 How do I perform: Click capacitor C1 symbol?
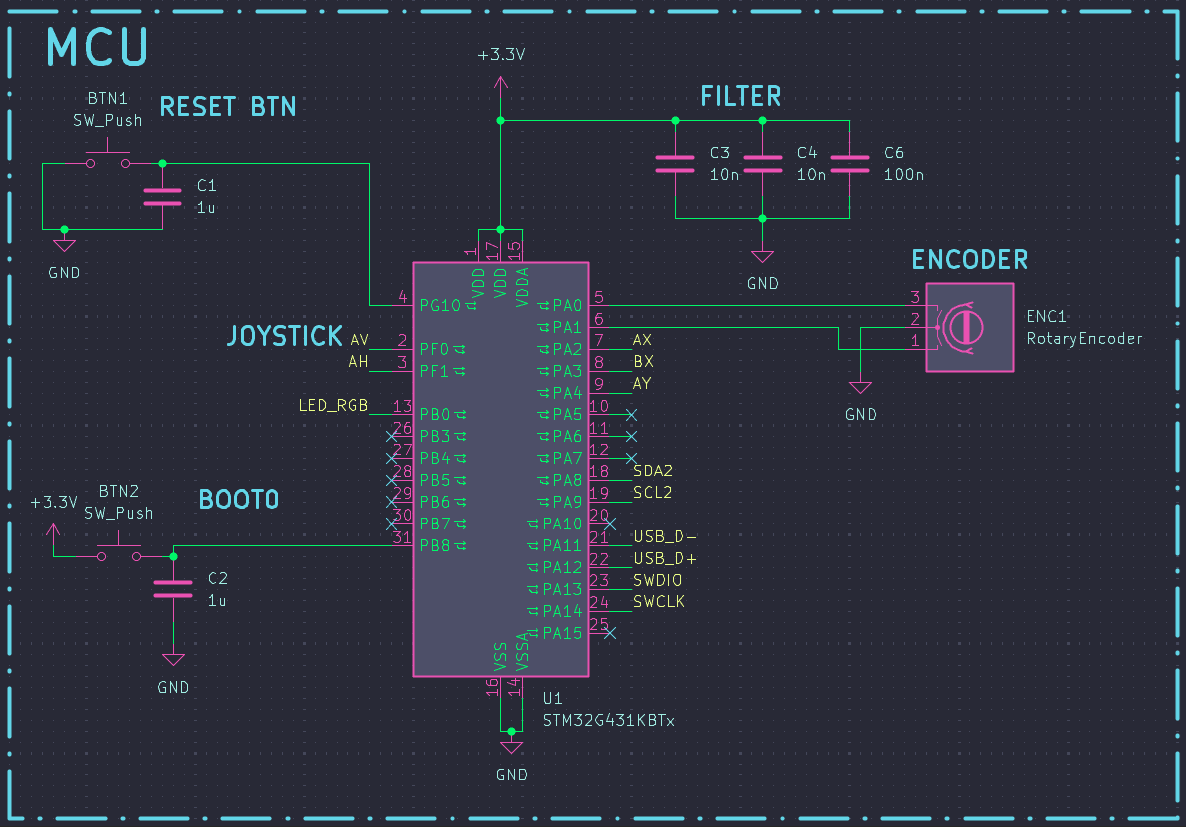coord(163,197)
